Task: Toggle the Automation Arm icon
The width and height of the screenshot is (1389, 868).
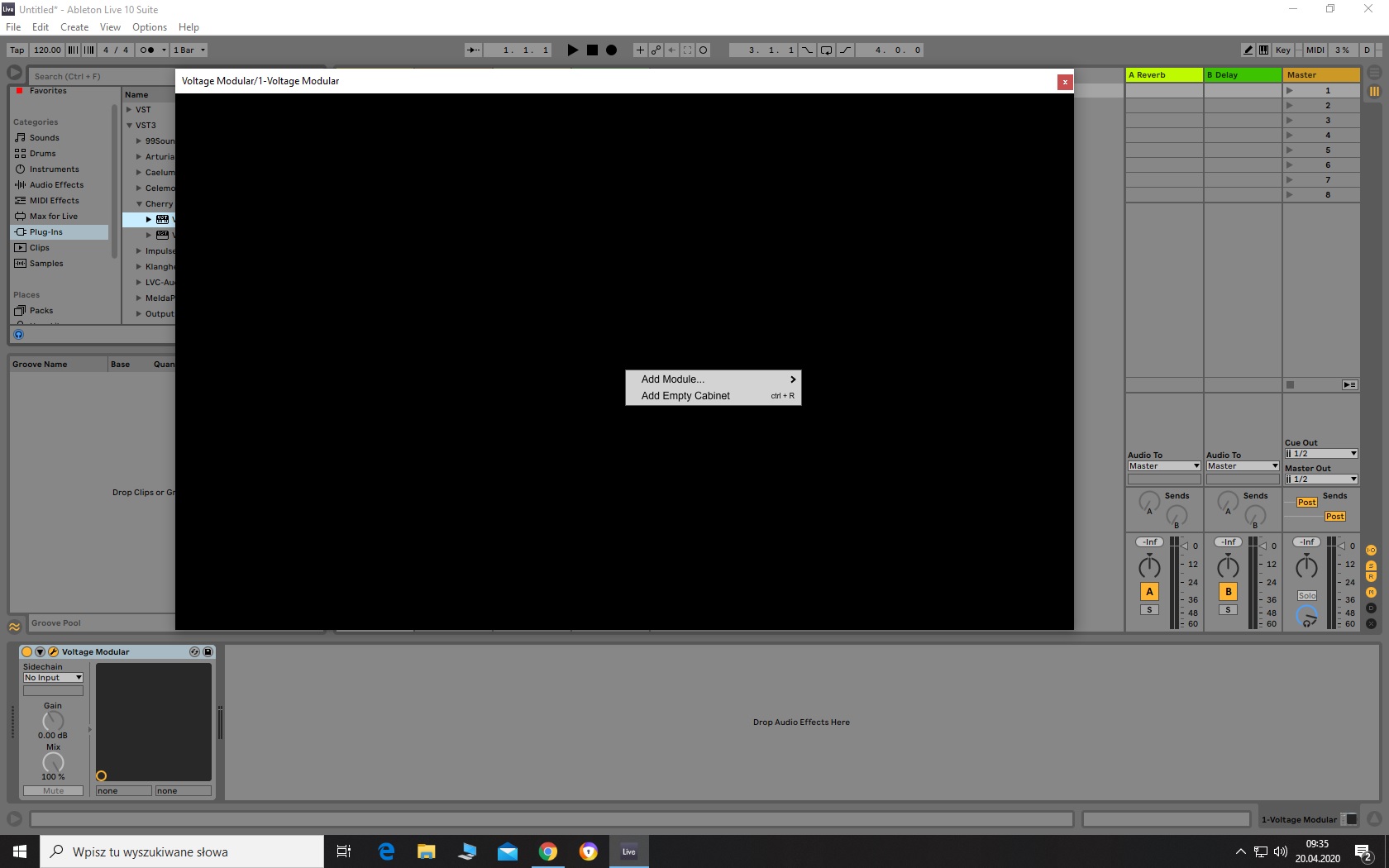Action: (656, 50)
